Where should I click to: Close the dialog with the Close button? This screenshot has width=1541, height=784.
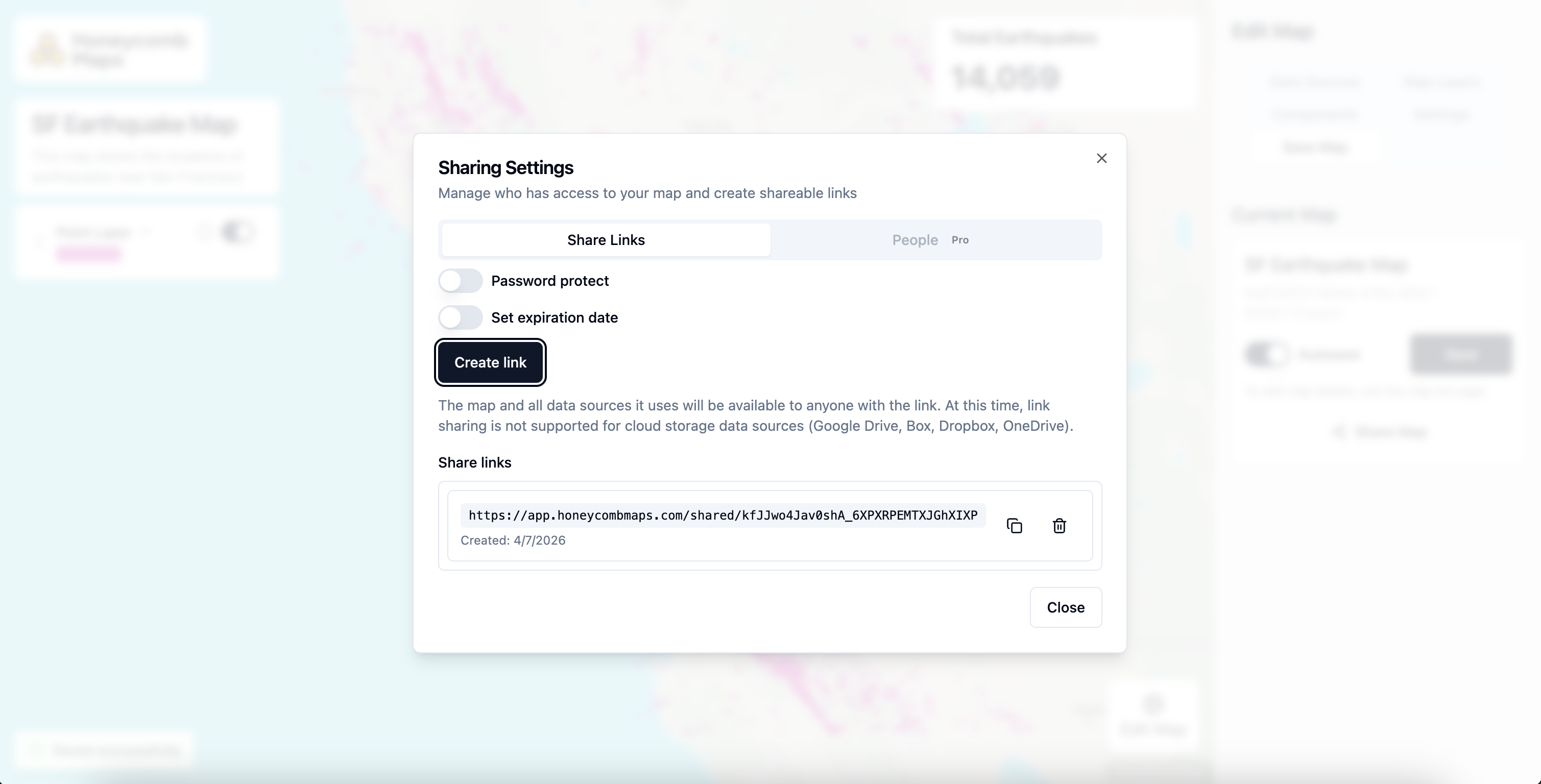(1066, 607)
